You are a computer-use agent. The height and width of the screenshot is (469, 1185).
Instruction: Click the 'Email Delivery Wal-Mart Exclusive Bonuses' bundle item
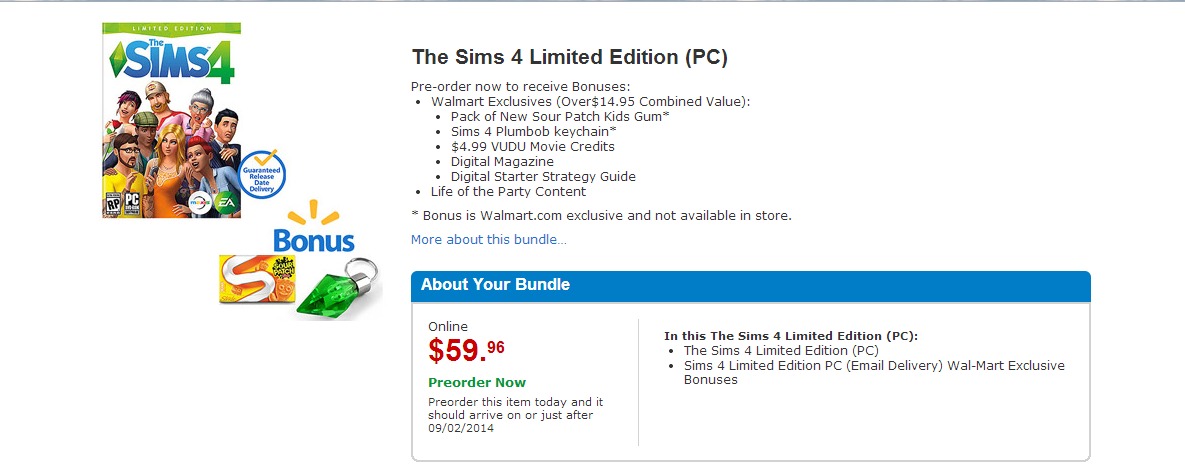[874, 372]
